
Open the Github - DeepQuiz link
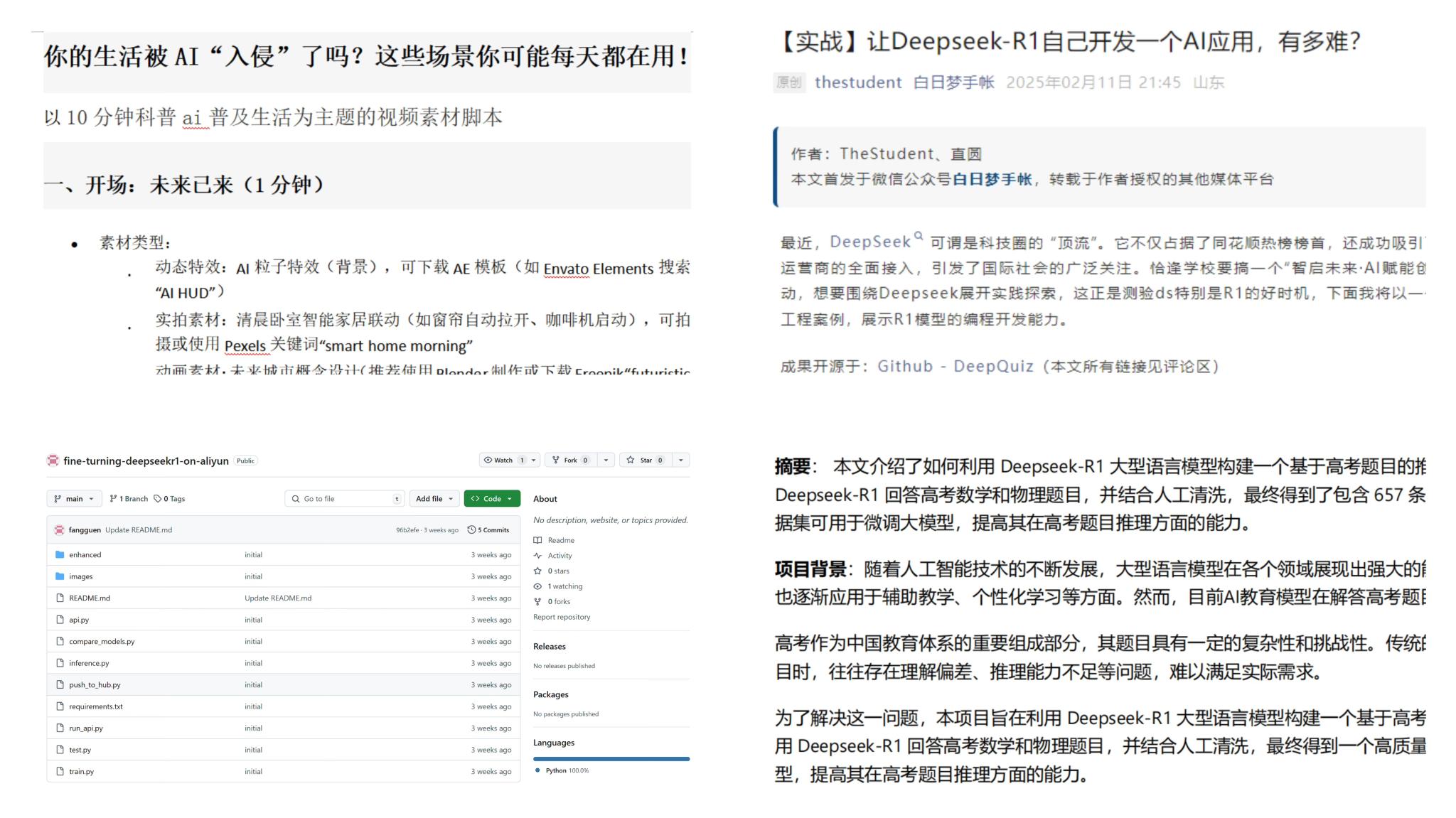[x=955, y=367]
